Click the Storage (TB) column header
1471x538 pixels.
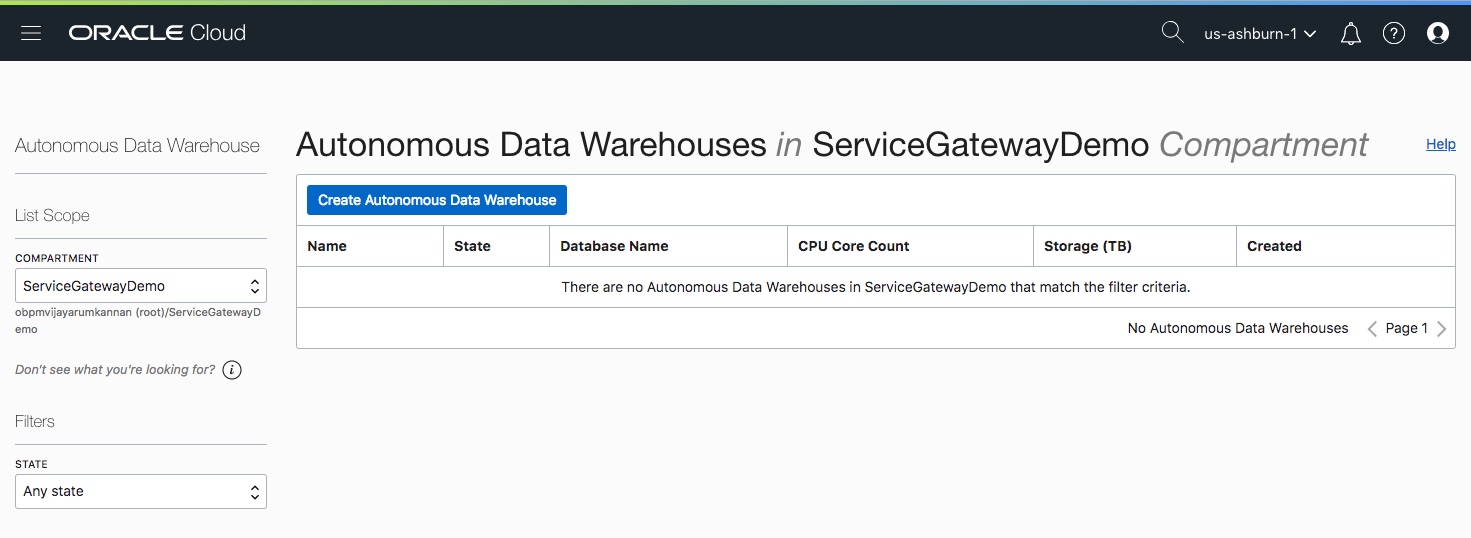1088,246
